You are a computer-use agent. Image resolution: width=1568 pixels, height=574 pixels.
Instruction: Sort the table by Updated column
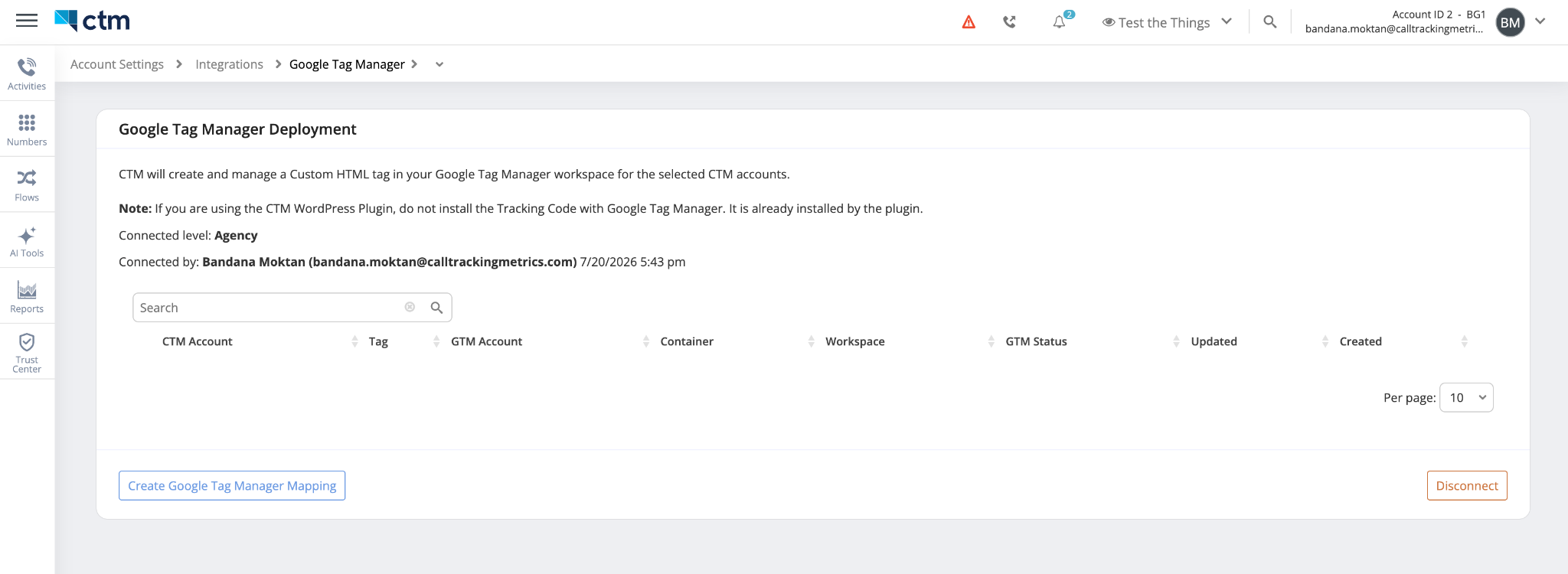click(1214, 341)
